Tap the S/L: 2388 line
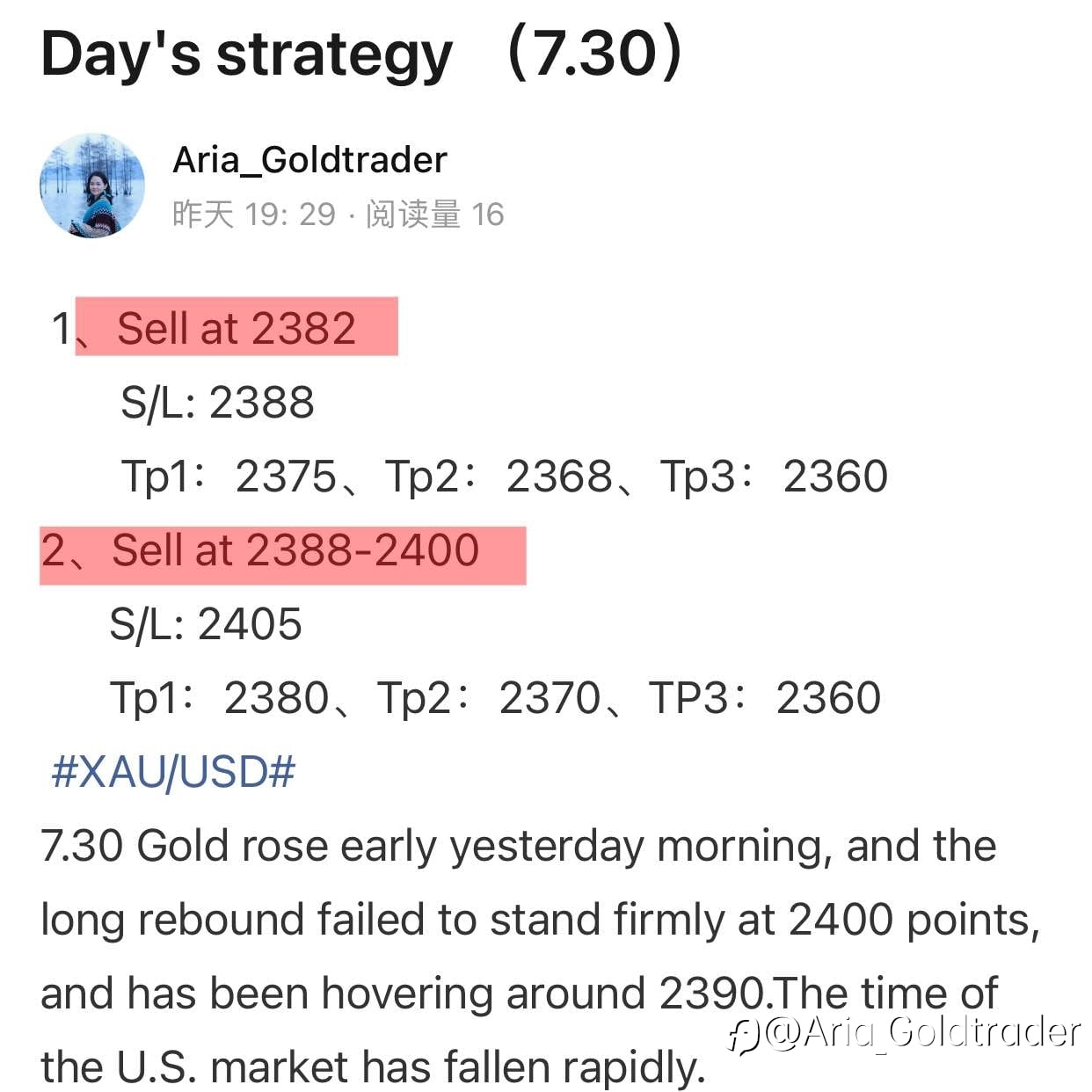This screenshot has height=1092, width=1092. tap(217, 403)
